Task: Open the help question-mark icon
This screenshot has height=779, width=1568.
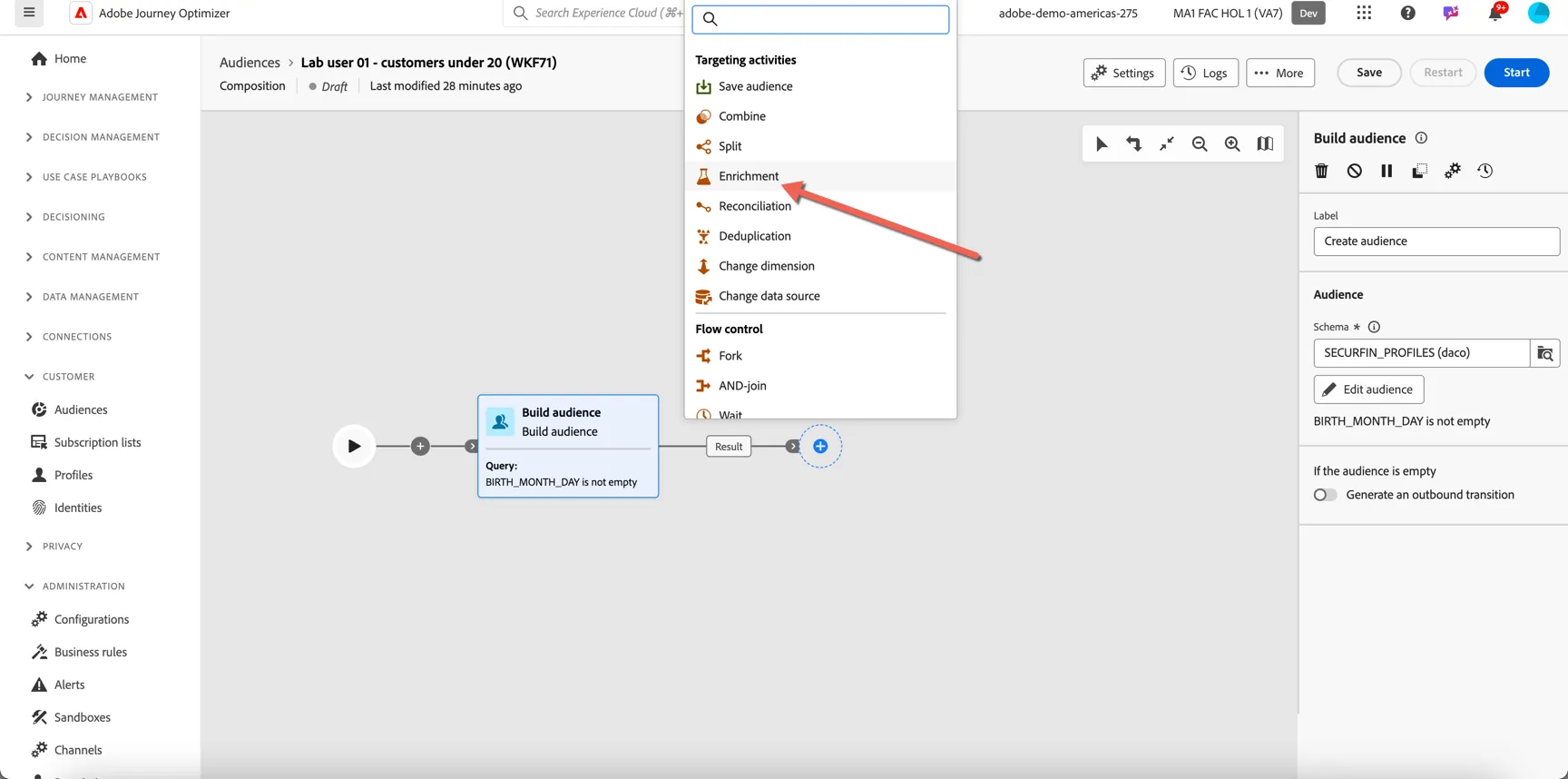Action: pyautogui.click(x=1407, y=13)
